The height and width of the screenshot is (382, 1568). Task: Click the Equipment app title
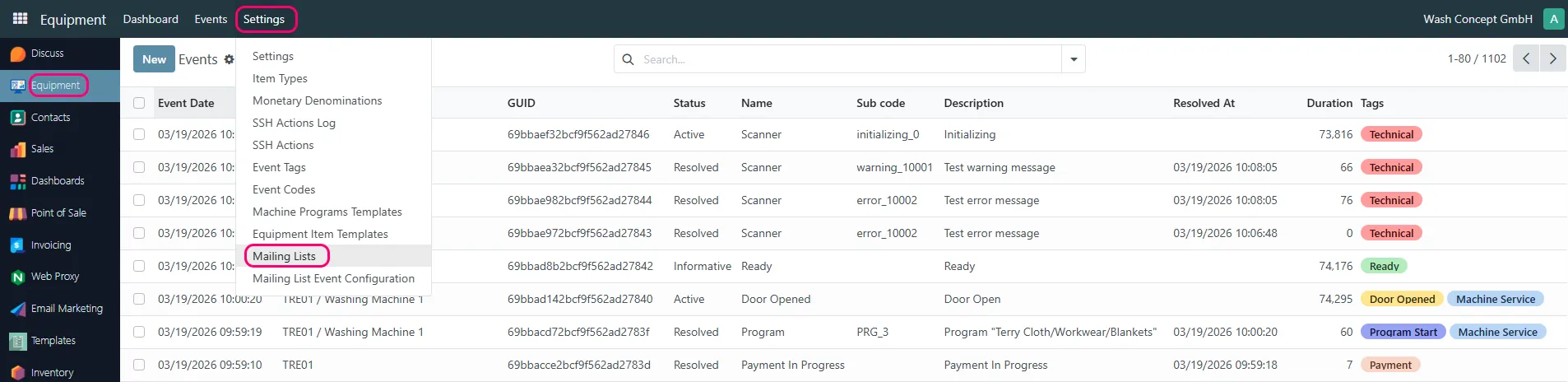[x=72, y=19]
